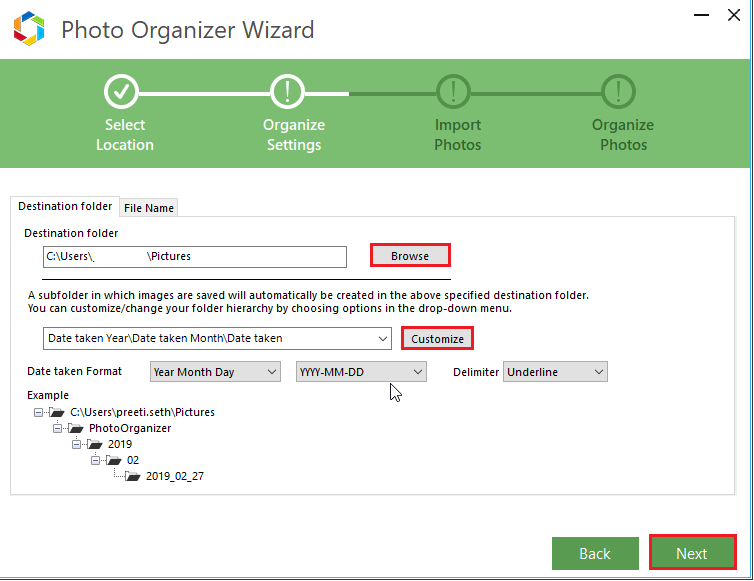Click the Organize Settings step icon
This screenshot has width=754, height=581.
[288, 91]
